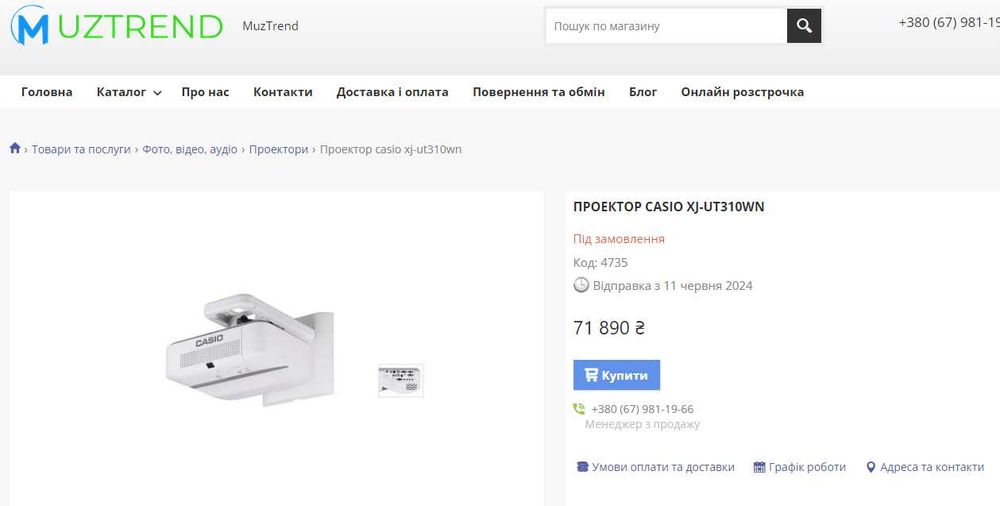
Task: Click the home icon in breadcrumbs
Action: pyautogui.click(x=15, y=149)
